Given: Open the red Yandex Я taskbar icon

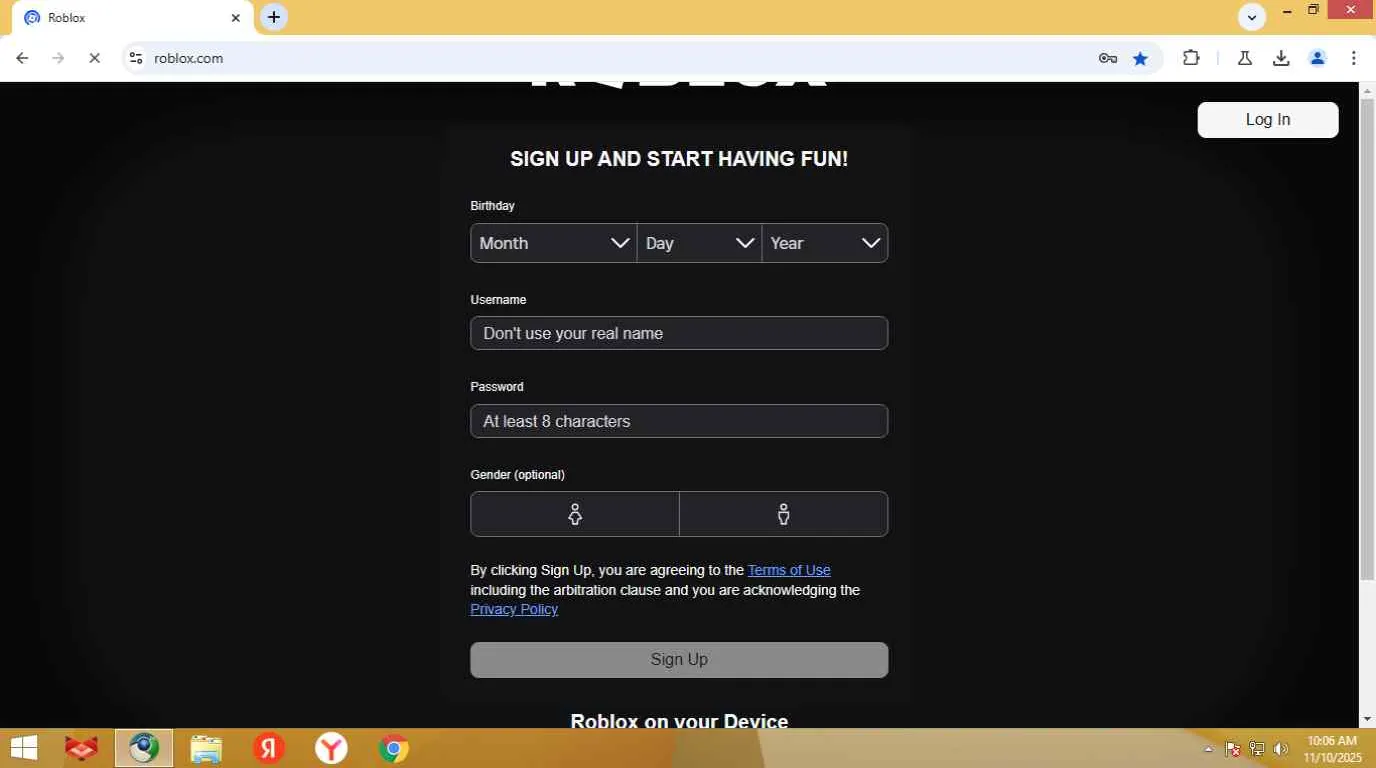Looking at the screenshot, I should [x=268, y=748].
